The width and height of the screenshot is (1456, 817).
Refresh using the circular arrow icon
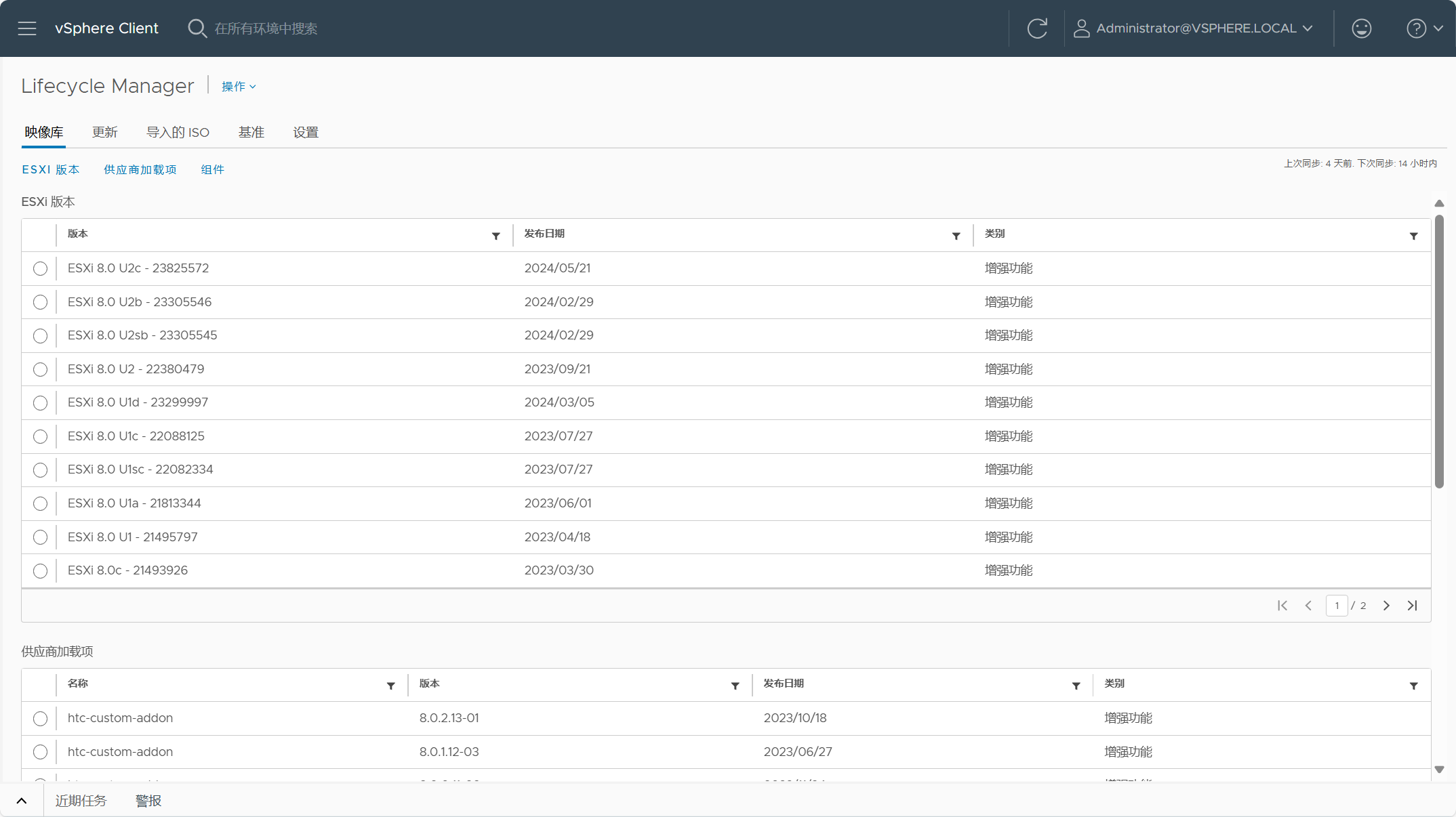[x=1037, y=28]
